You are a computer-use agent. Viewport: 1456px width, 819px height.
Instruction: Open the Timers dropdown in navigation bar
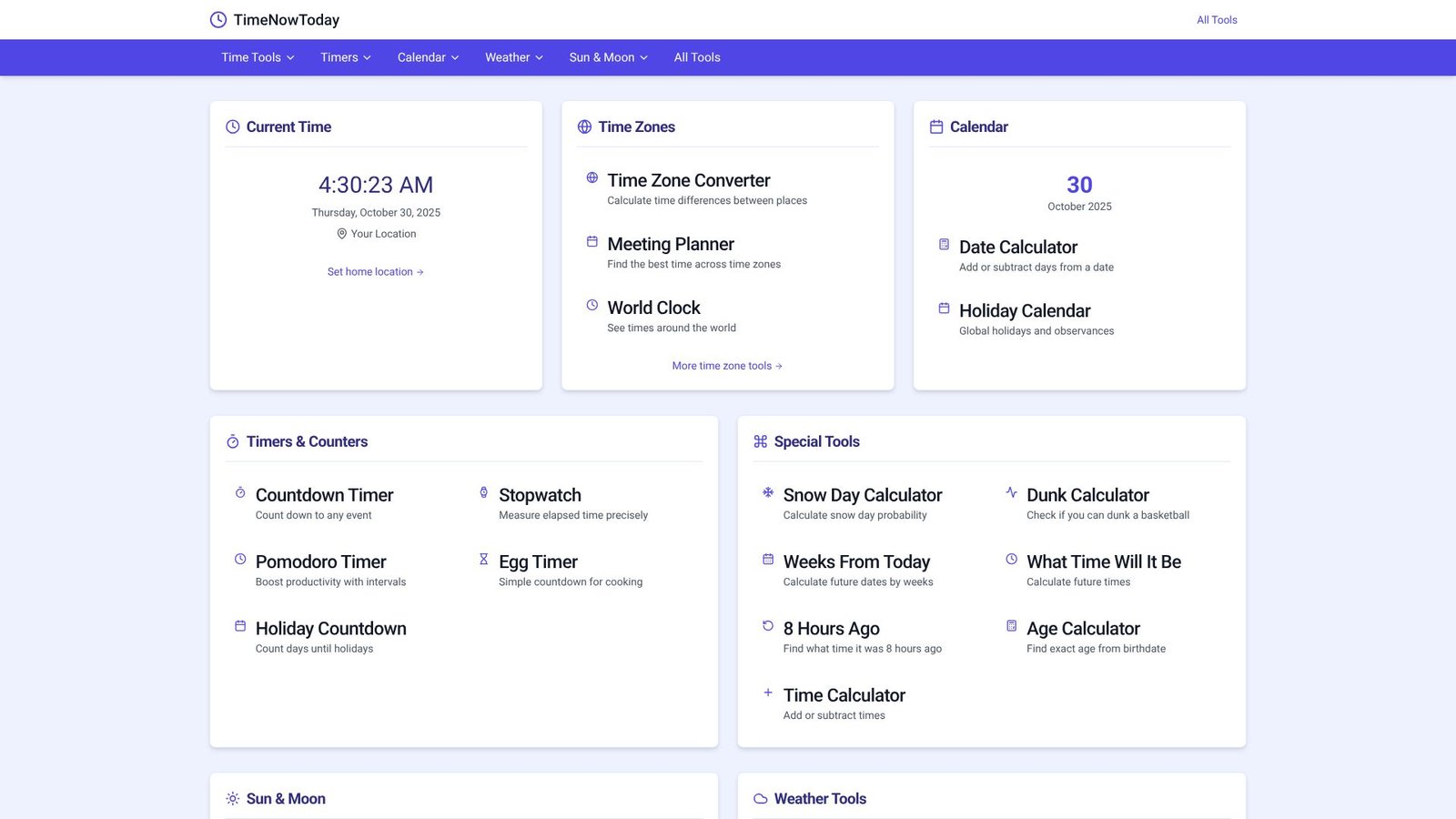[x=345, y=57]
